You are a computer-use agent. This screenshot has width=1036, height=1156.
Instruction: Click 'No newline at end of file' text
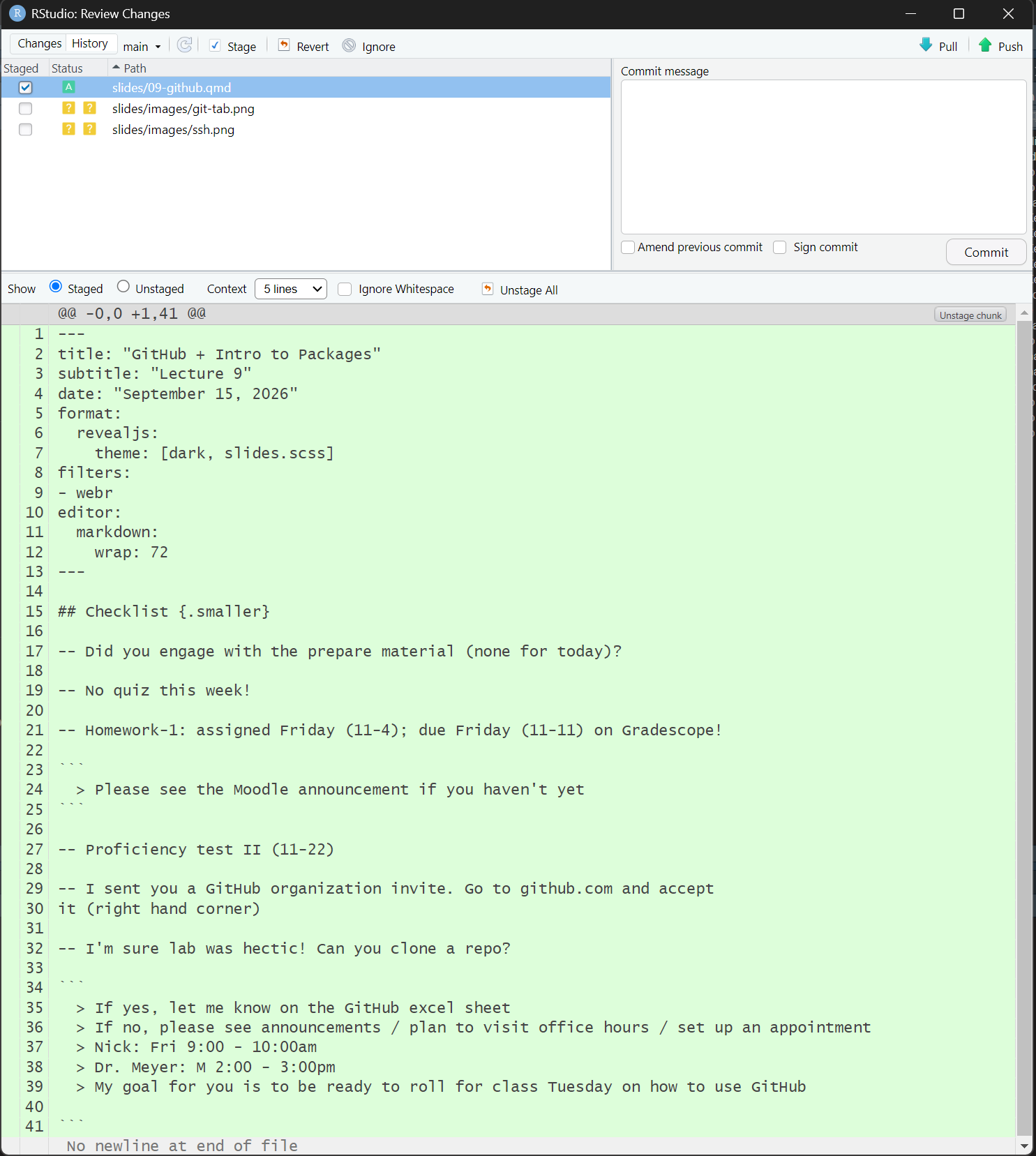pyautogui.click(x=182, y=1146)
